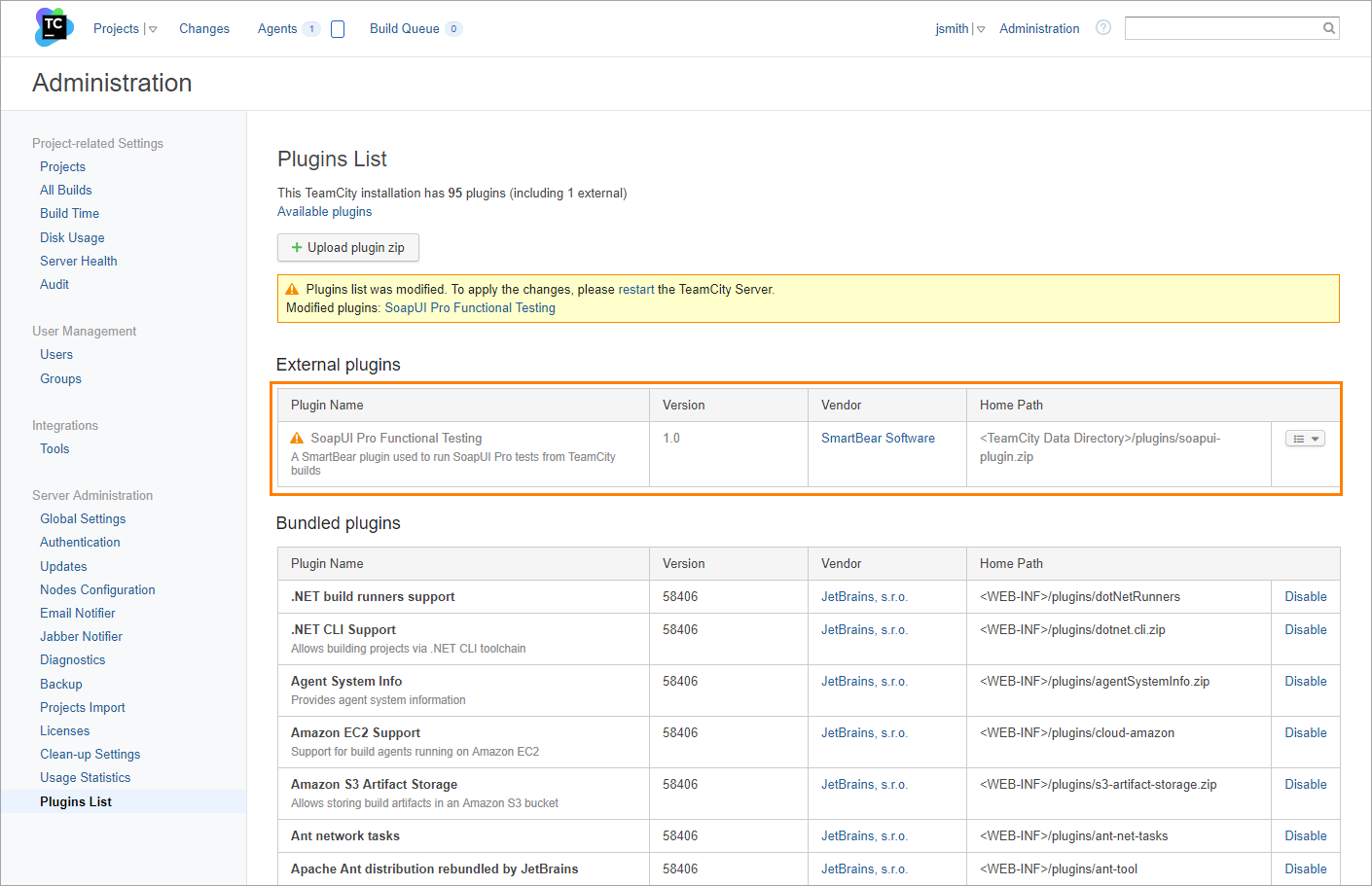This screenshot has width=1372, height=886.
Task: Open the Agents page
Action: 277,28
